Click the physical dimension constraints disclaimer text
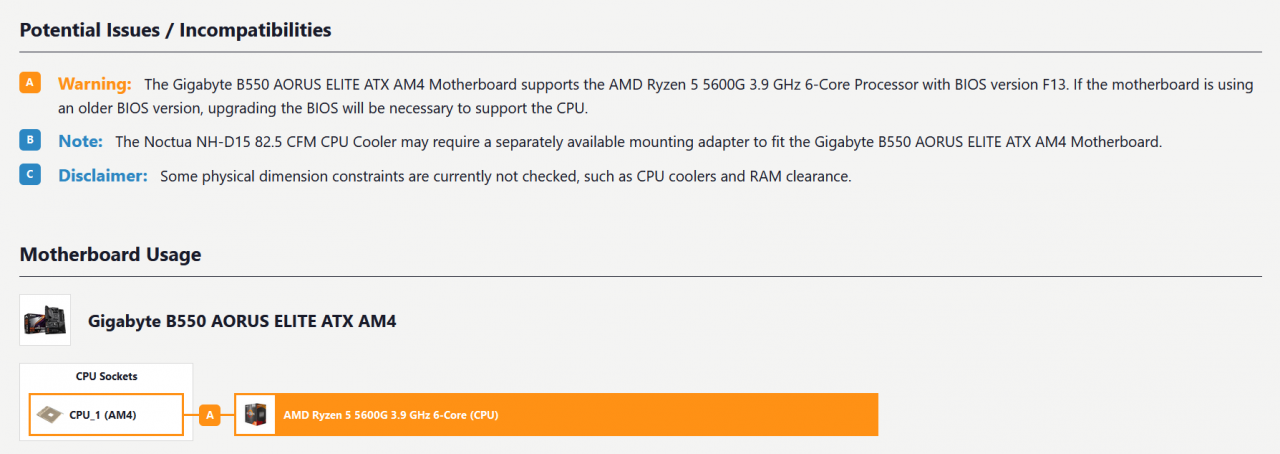Screen dimensions: 1280x454 click(505, 176)
